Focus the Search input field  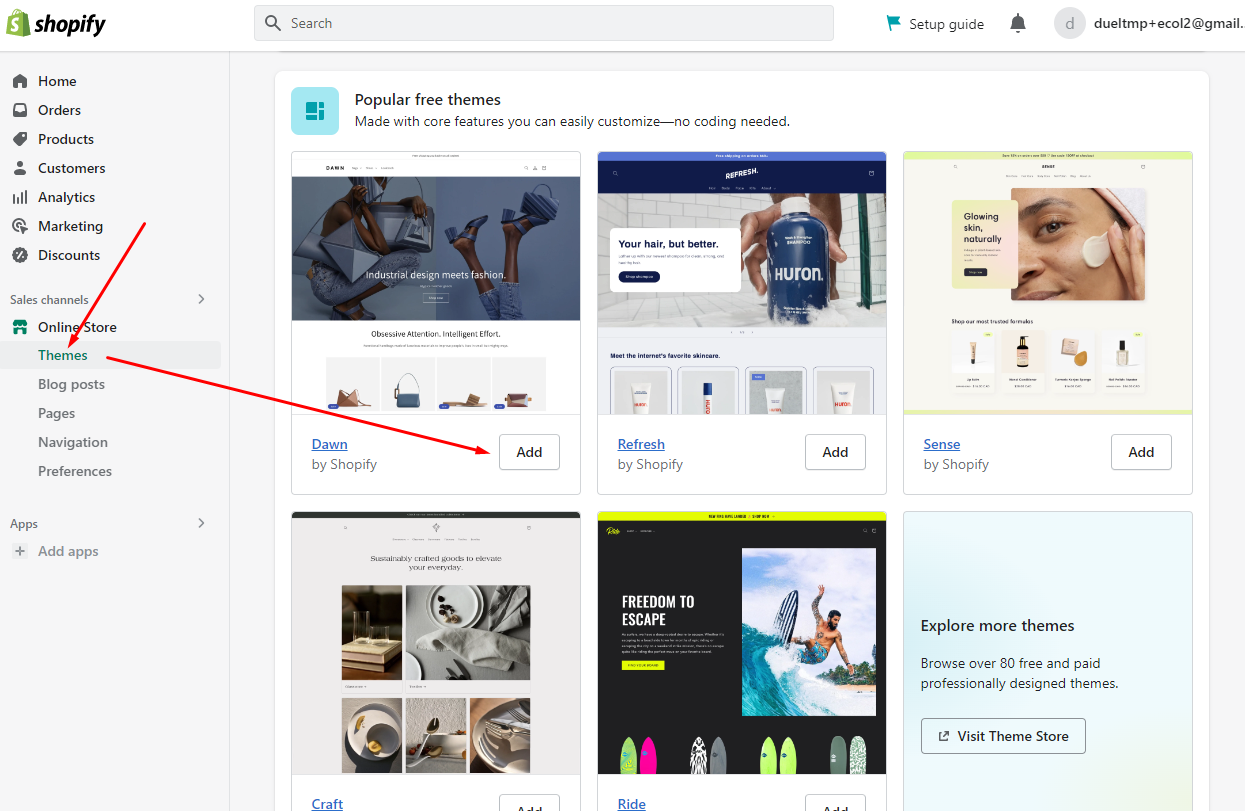pyautogui.click(x=544, y=23)
